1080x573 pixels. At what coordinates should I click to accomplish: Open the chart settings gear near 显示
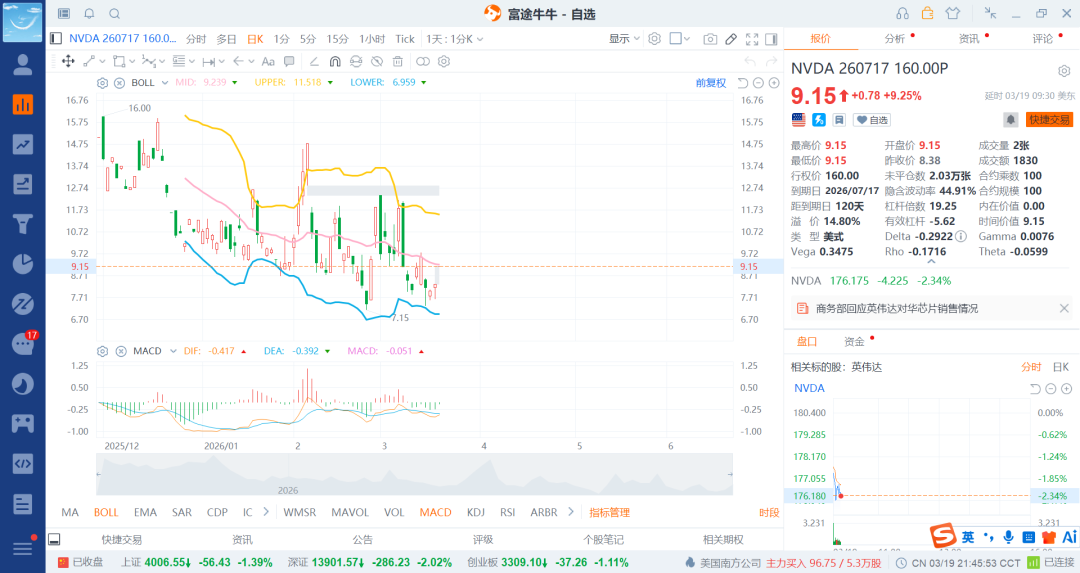point(654,39)
